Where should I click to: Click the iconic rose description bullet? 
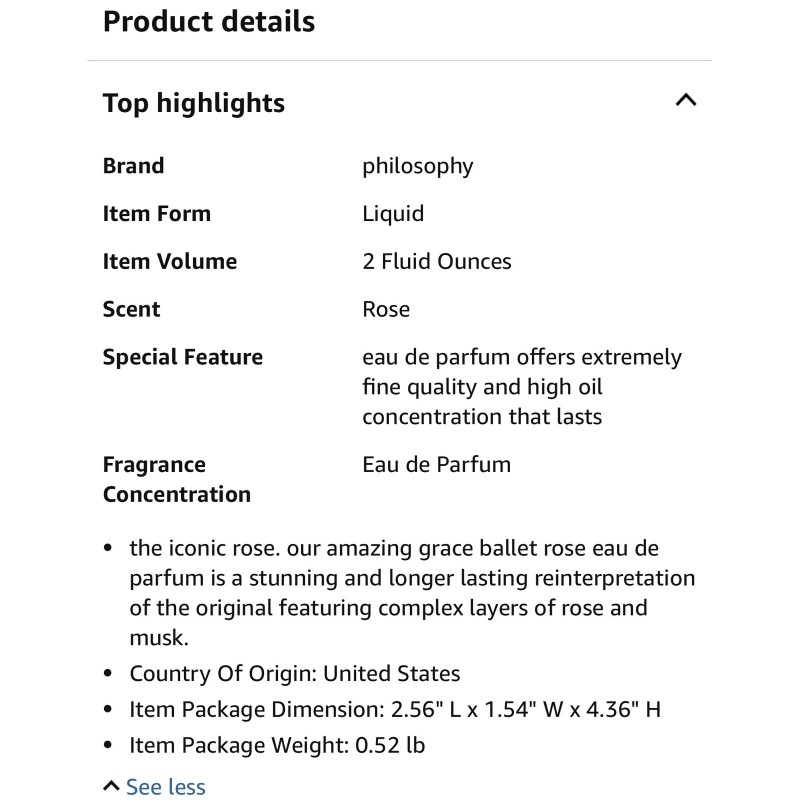[x=411, y=593]
